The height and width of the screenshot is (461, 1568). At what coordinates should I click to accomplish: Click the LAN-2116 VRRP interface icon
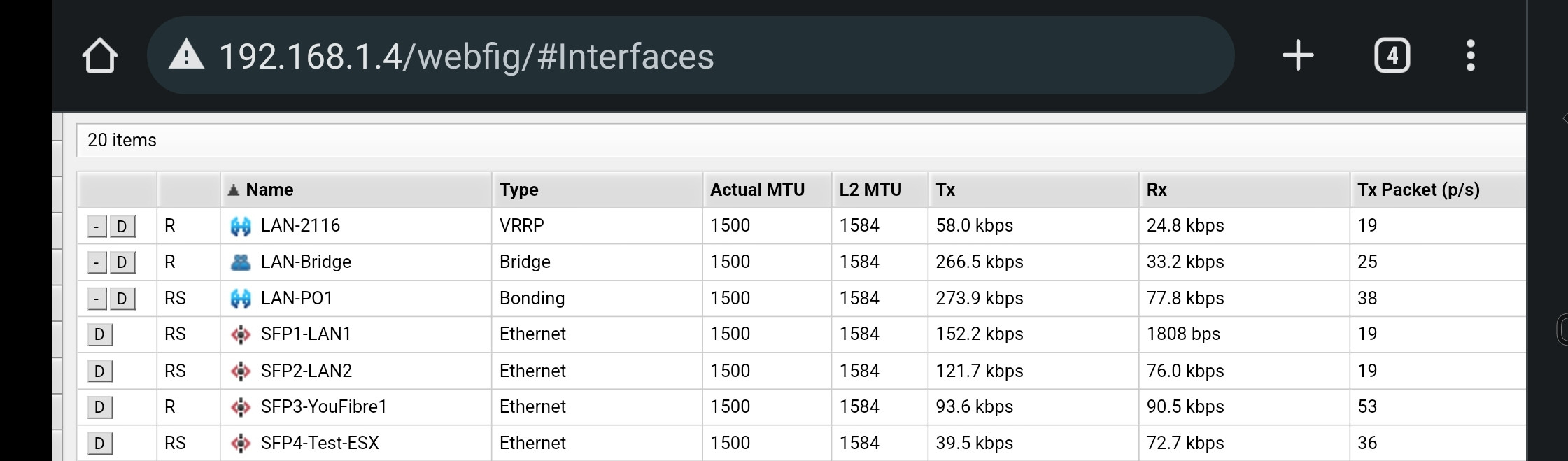[x=241, y=227]
